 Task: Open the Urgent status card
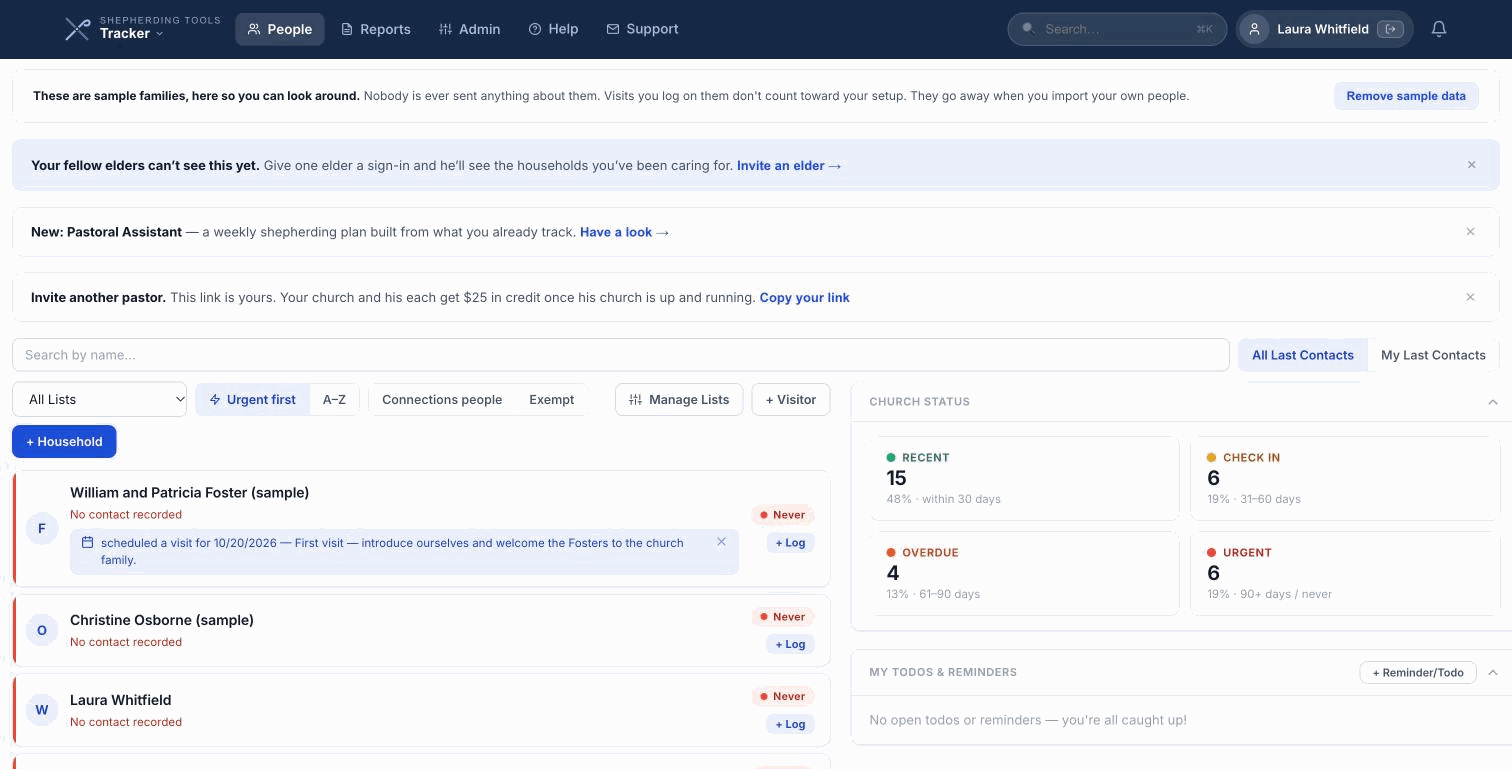(x=1345, y=573)
